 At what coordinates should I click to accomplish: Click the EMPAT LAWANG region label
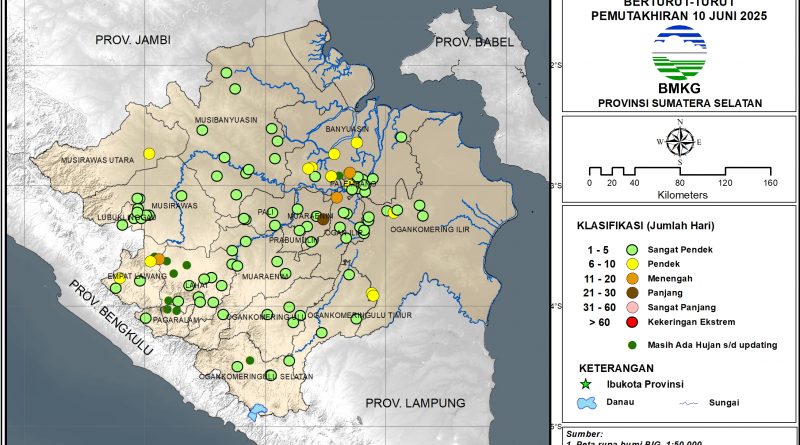point(137,276)
